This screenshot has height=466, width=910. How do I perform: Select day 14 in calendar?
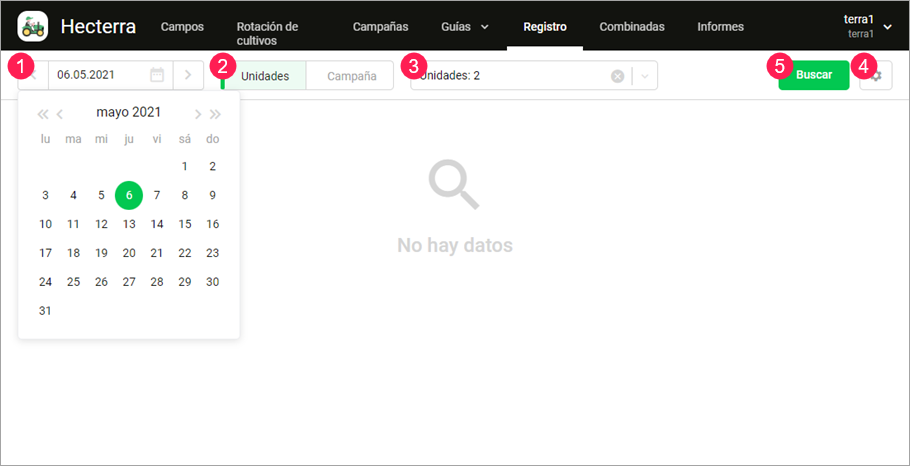click(x=157, y=224)
